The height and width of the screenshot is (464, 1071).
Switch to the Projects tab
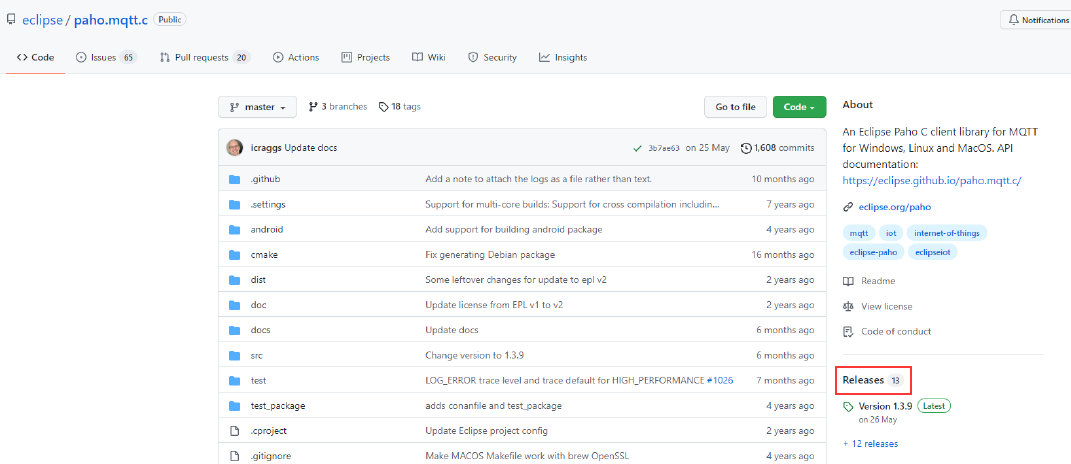coord(365,57)
